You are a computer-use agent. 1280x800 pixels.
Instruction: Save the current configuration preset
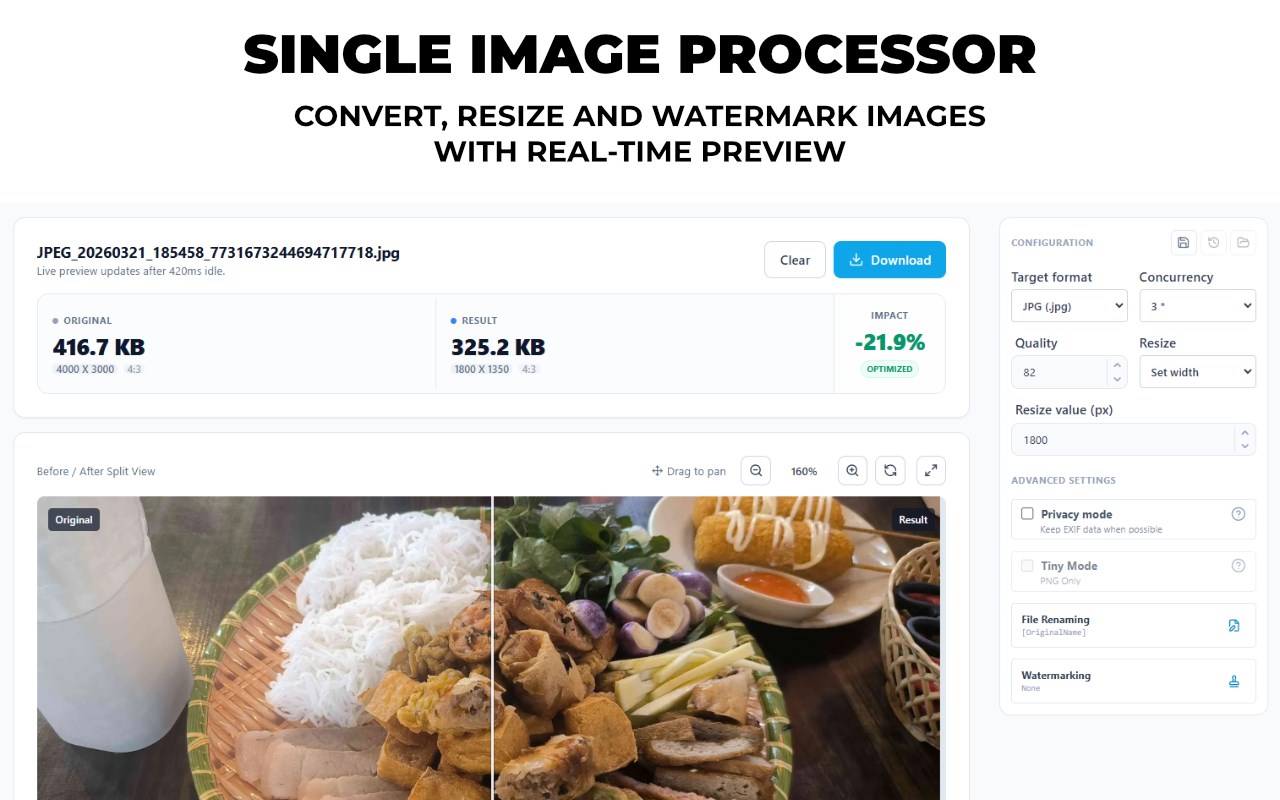pos(1184,242)
